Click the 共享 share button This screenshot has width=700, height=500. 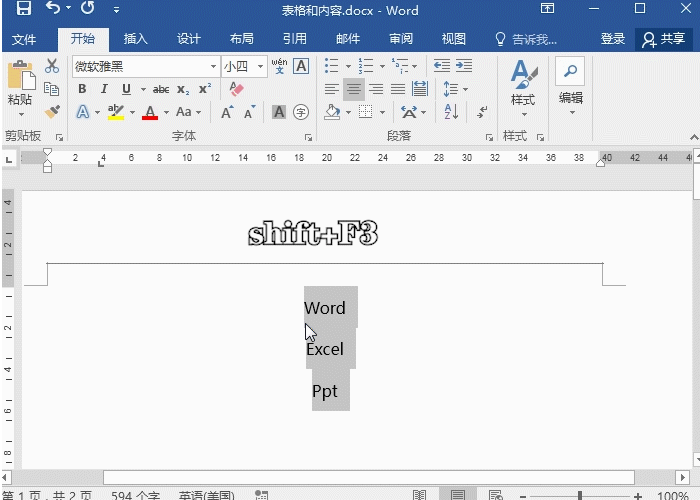[664, 39]
